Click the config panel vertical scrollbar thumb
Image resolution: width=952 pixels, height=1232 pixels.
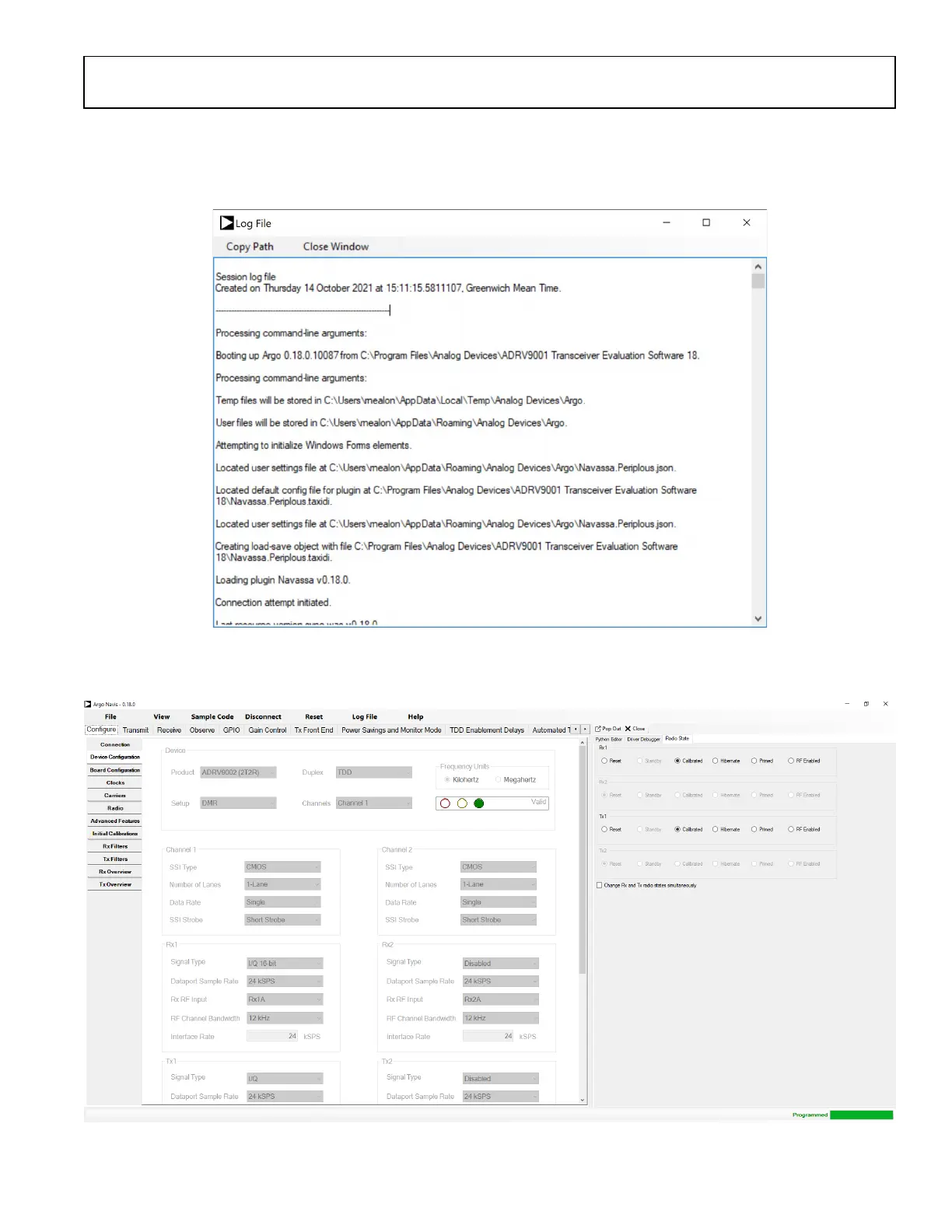coord(583,861)
